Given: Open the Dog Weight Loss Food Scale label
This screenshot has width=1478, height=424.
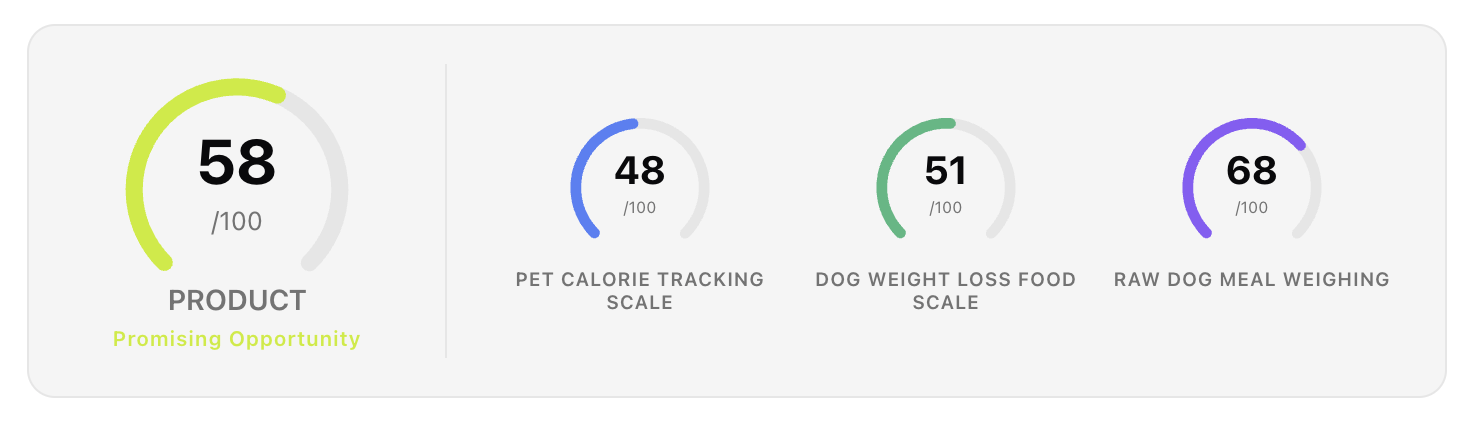Looking at the screenshot, I should pos(946,290).
